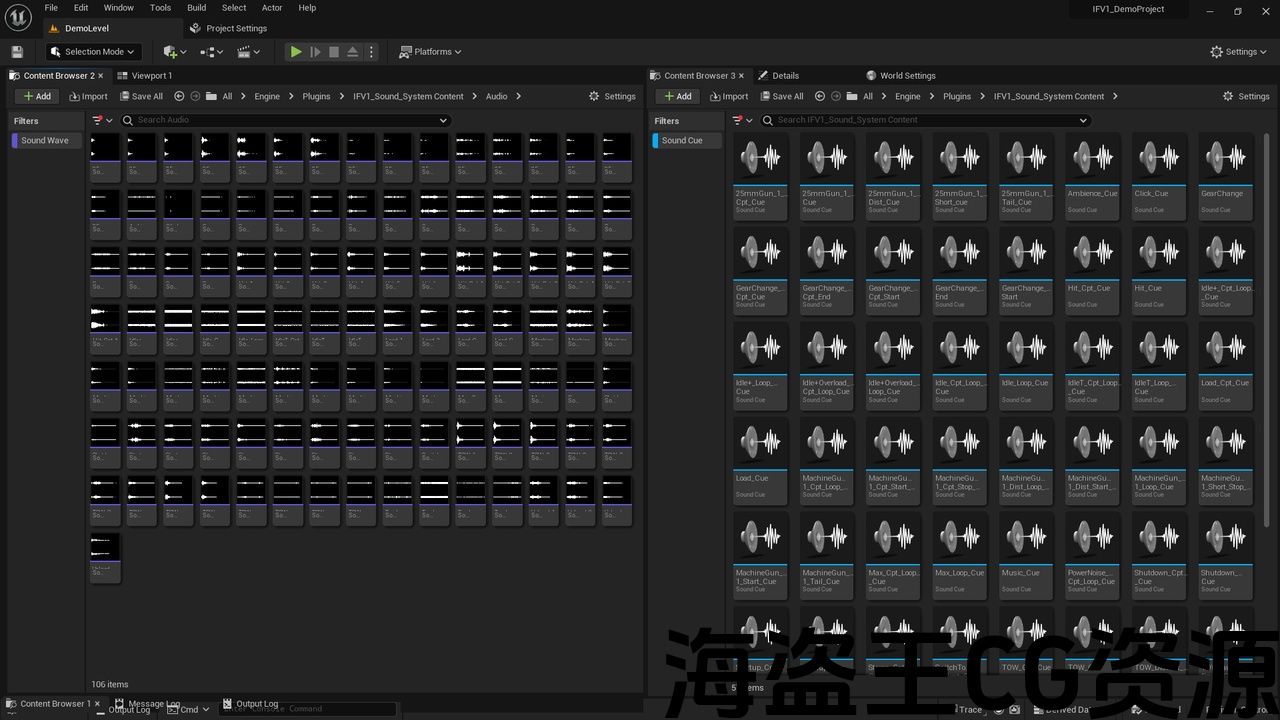
Task: Click the blueprints node graph icon
Action: [209, 52]
